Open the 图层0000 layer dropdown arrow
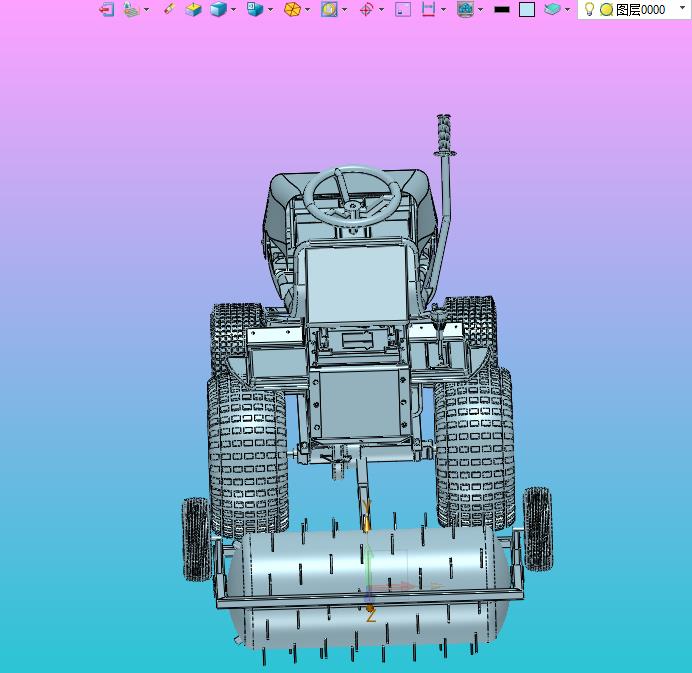This screenshot has height=673, width=692. [682, 8]
